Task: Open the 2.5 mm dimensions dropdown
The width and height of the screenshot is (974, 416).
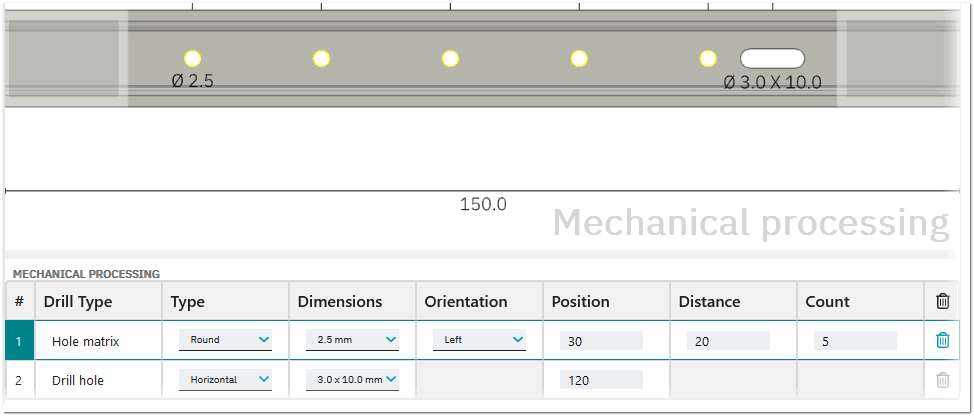Action: (352, 341)
